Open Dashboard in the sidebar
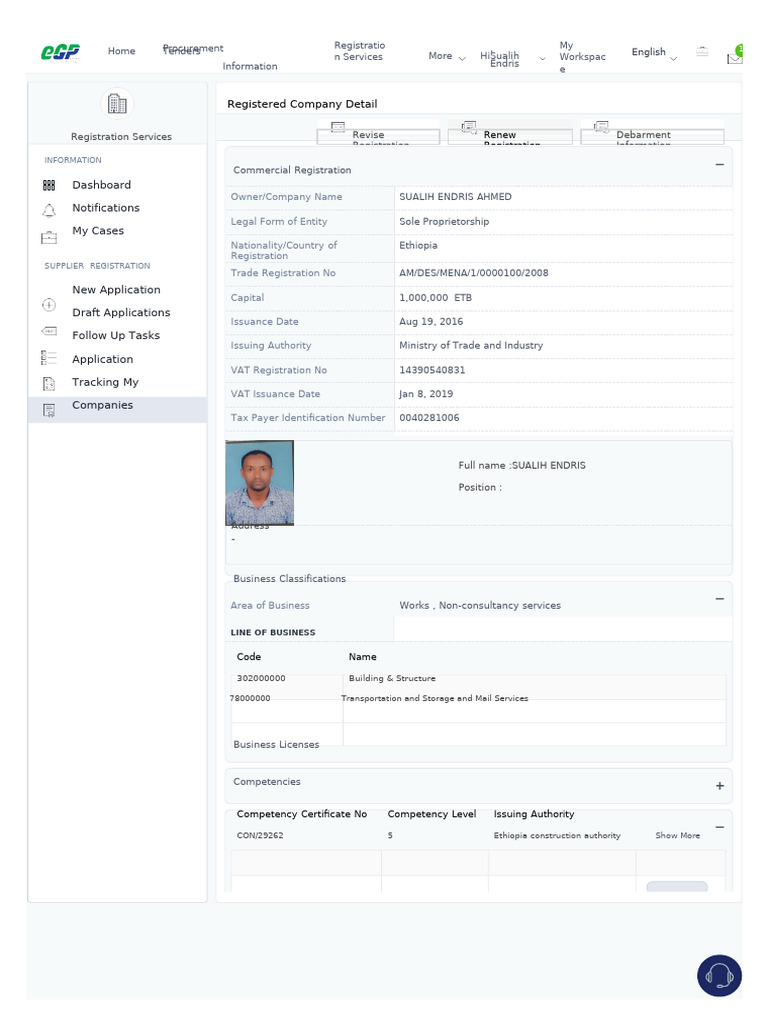768x1024 pixels. click(x=101, y=185)
